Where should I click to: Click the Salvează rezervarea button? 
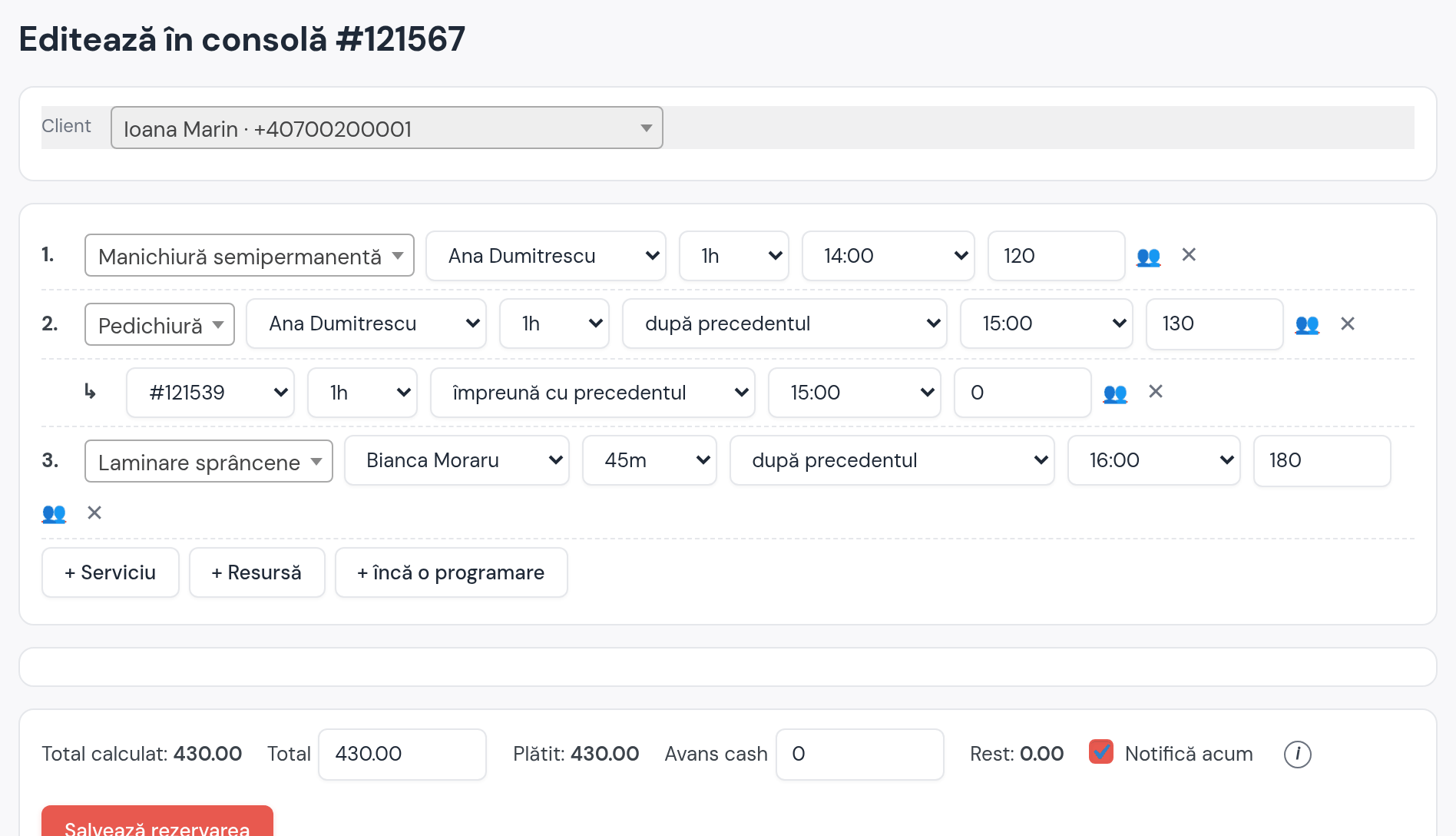coord(157,822)
